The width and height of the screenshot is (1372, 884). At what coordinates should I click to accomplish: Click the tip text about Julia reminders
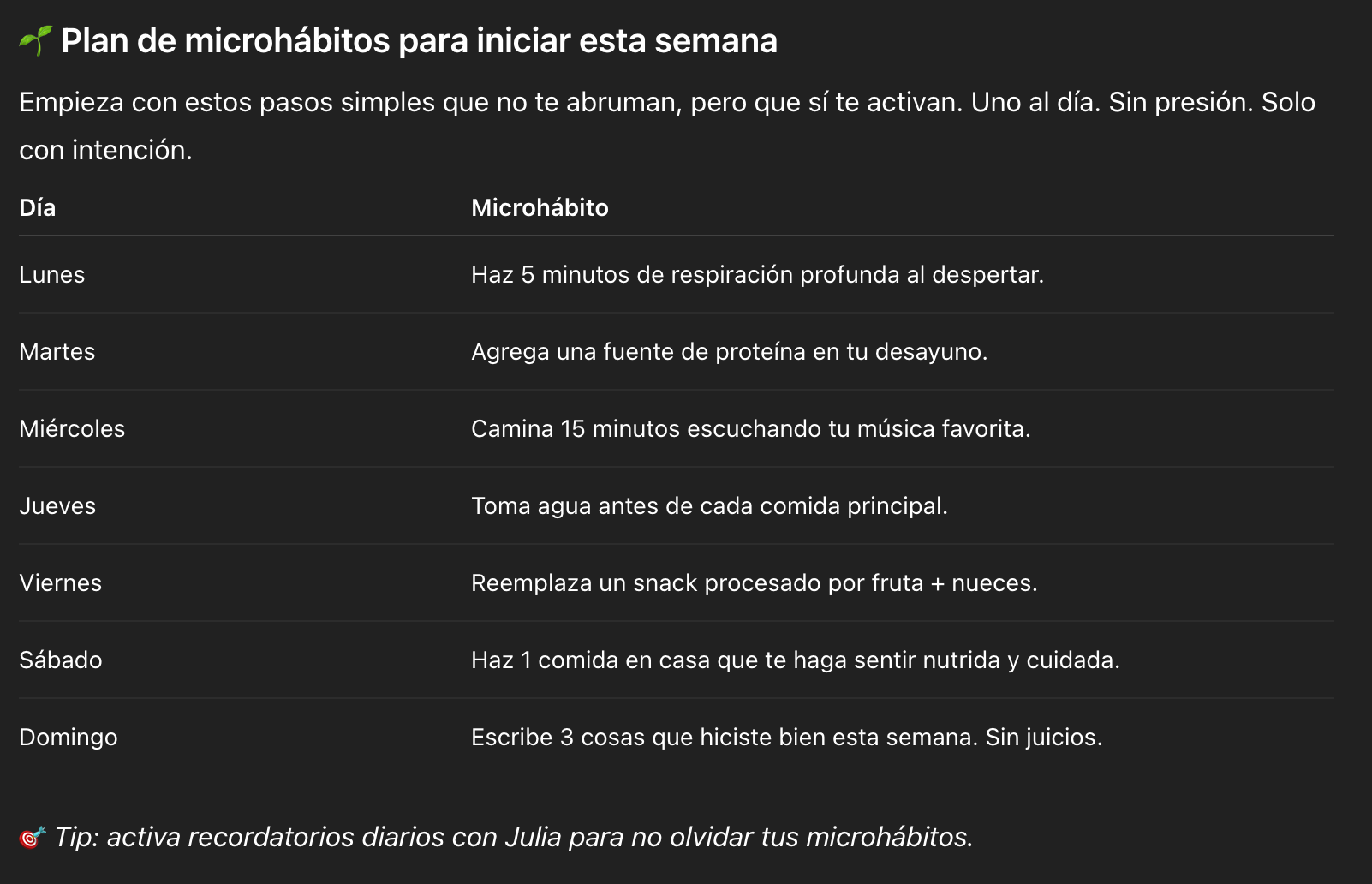click(x=514, y=837)
